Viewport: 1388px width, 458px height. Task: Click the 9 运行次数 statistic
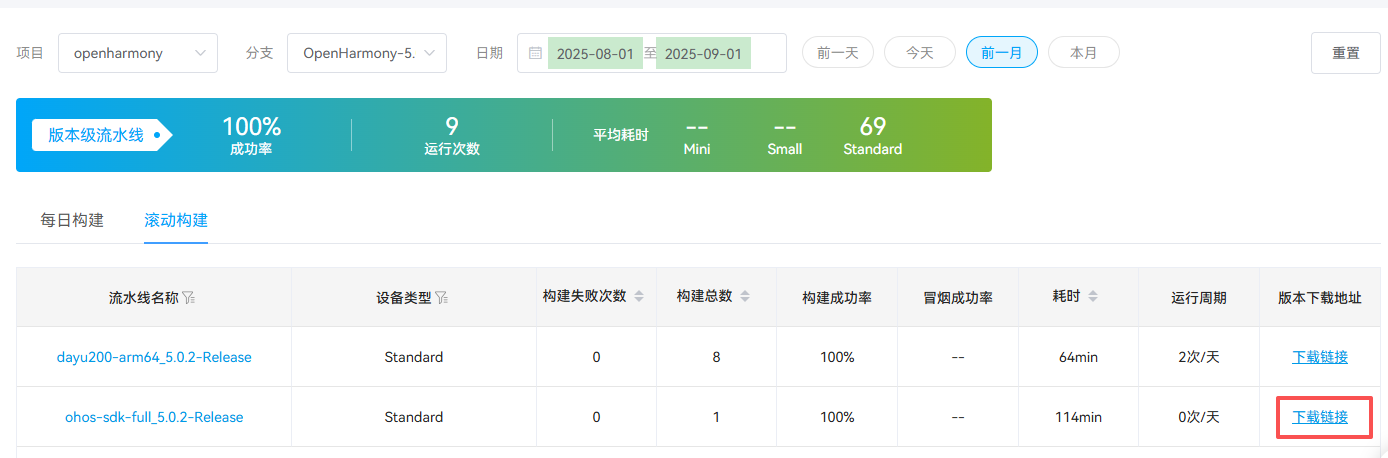[452, 136]
